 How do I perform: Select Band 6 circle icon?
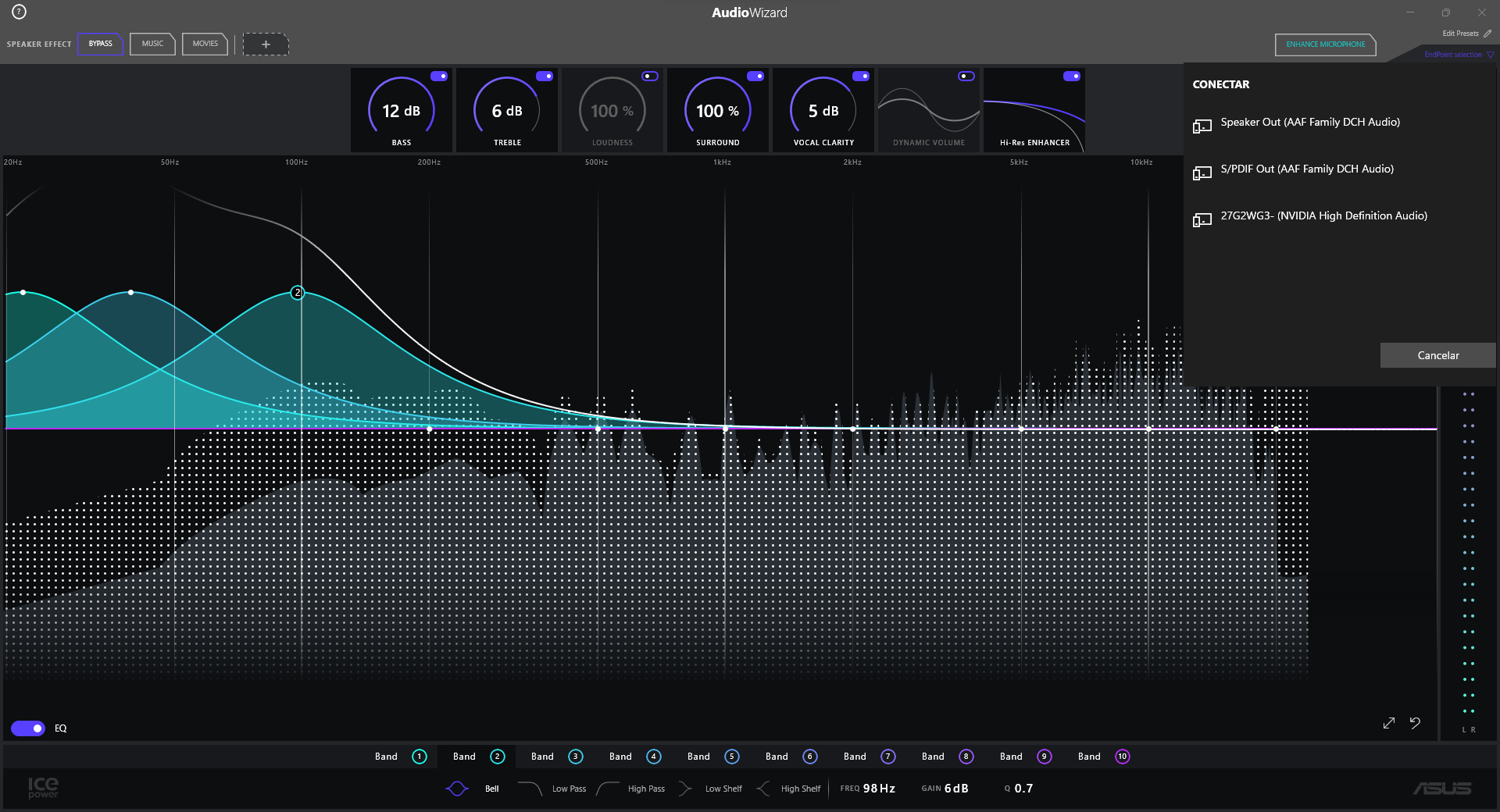coord(810,757)
